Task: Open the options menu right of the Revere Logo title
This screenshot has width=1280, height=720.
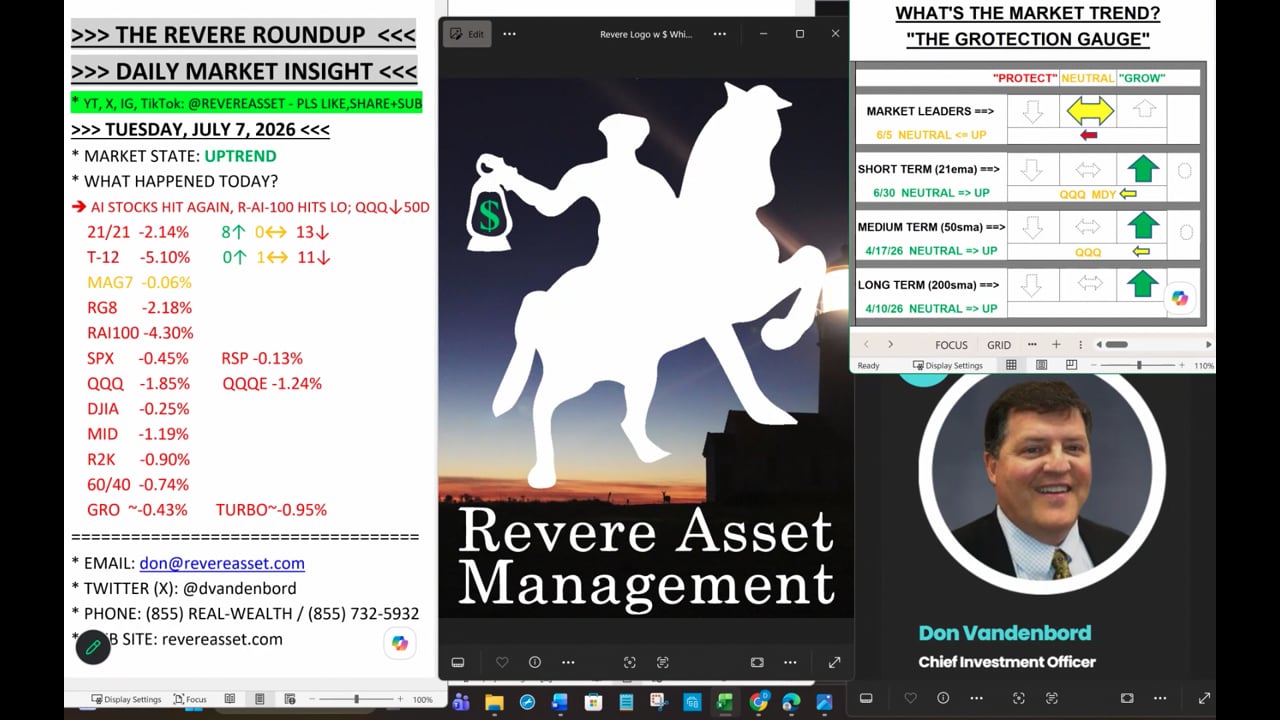Action: click(719, 33)
